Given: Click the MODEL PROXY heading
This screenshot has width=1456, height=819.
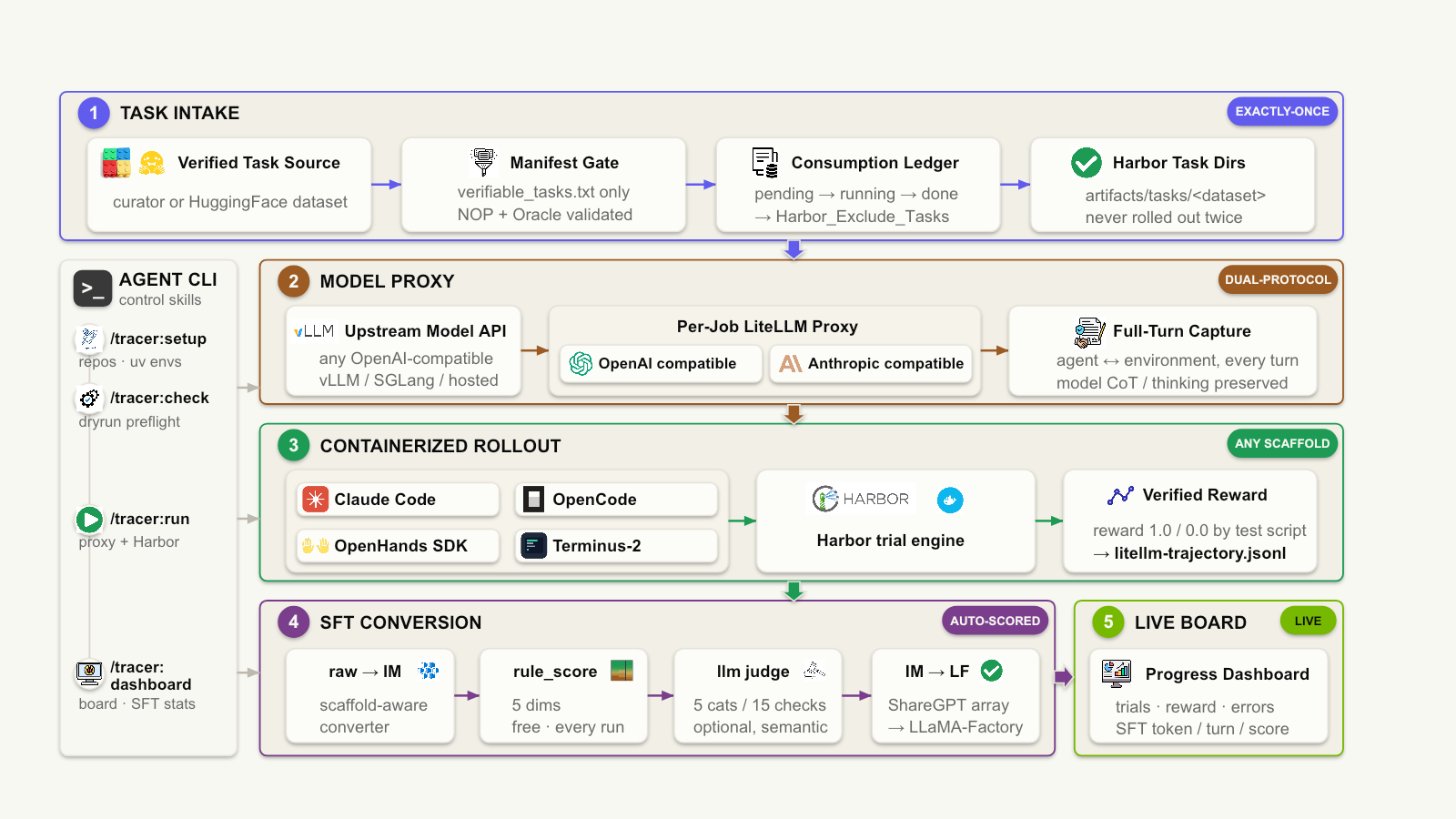Looking at the screenshot, I should tap(387, 281).
